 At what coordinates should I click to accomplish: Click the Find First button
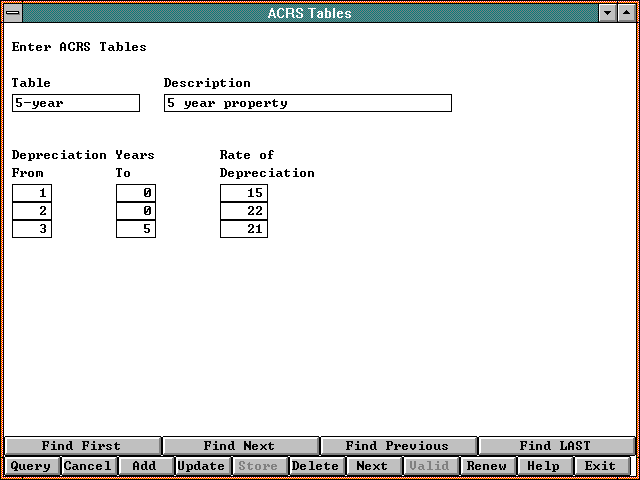tap(82, 446)
